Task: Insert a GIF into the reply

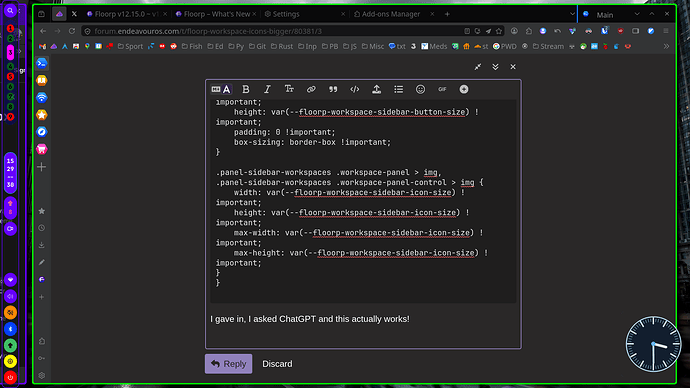Action: (x=442, y=89)
